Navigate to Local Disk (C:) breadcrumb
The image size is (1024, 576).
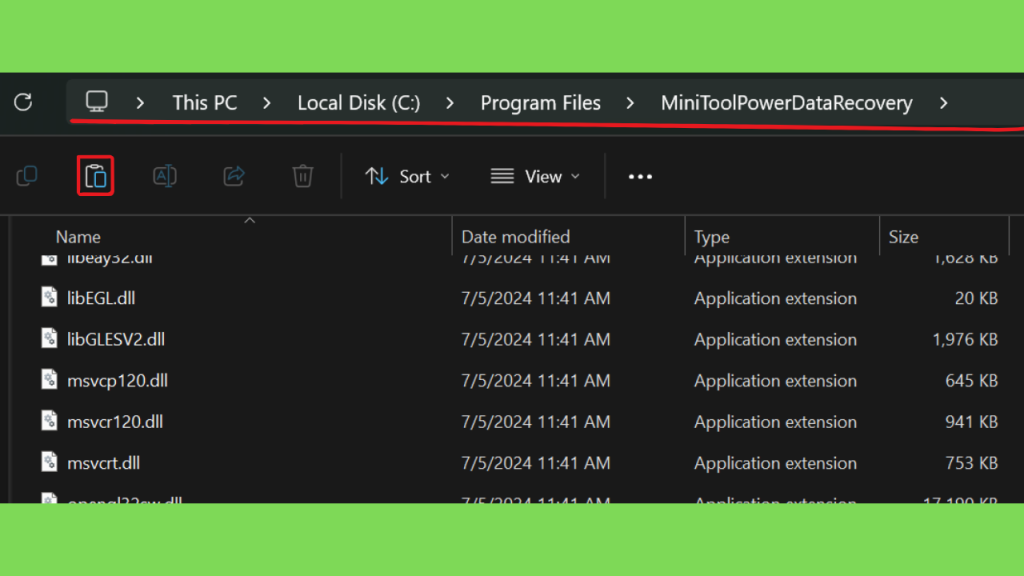(359, 103)
